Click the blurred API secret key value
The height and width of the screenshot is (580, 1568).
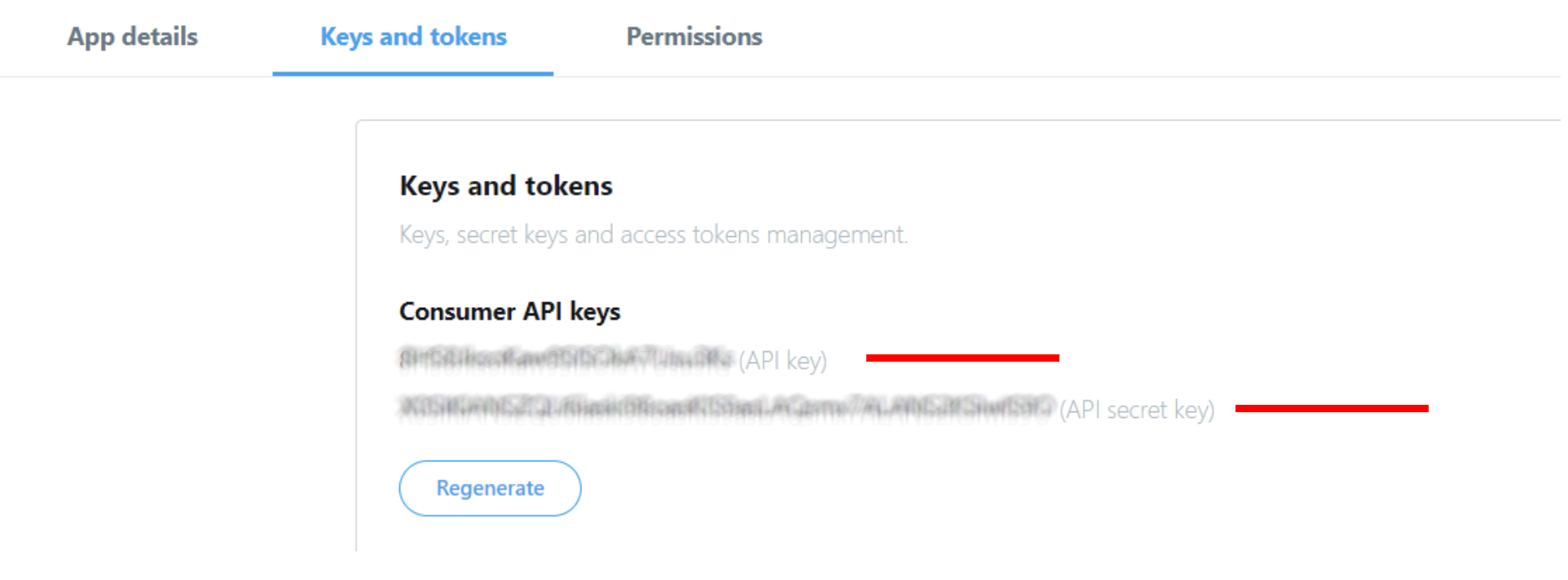(725, 407)
